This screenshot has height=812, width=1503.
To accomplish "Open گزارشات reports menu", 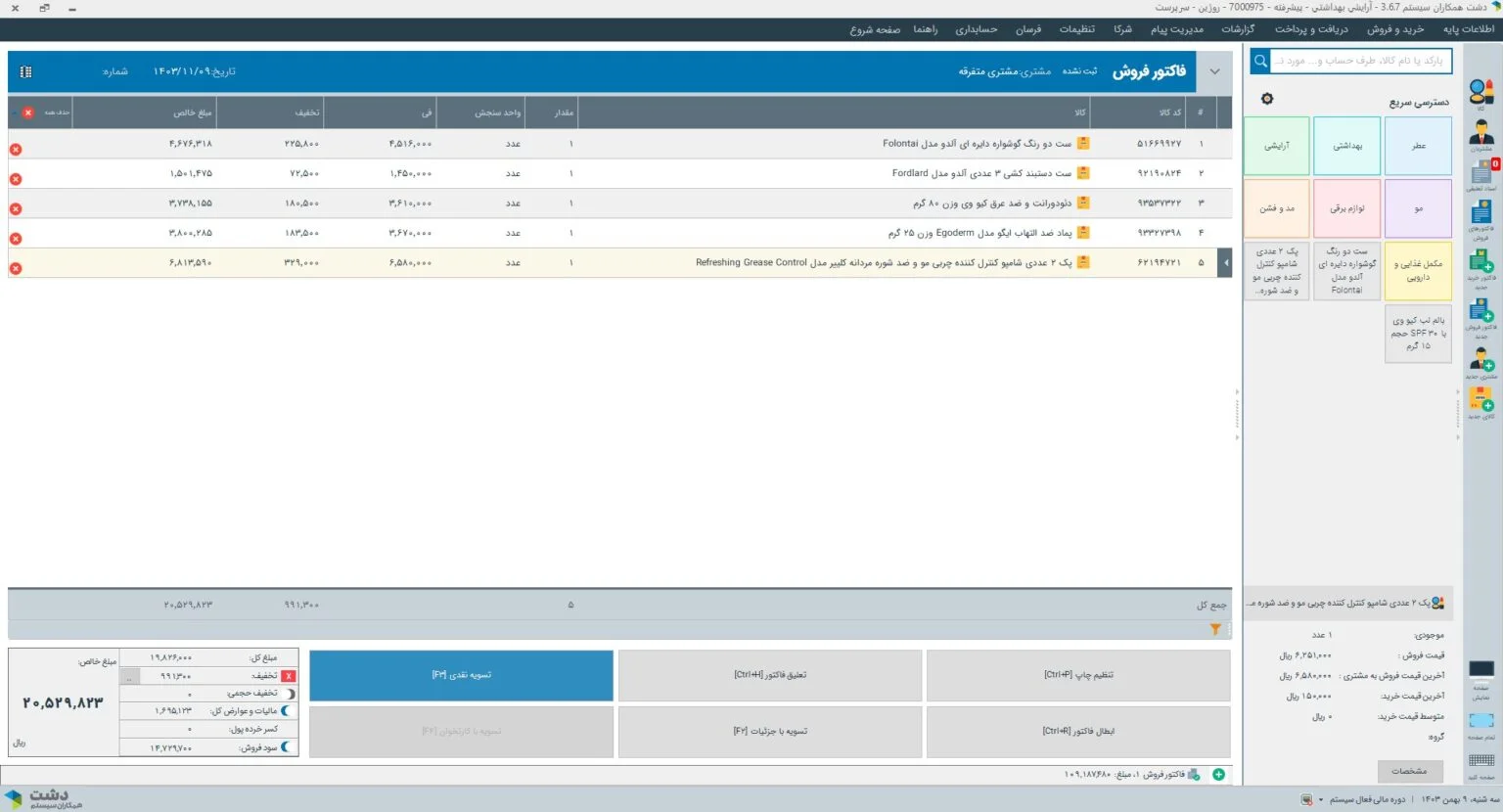I will pyautogui.click(x=1238, y=29).
